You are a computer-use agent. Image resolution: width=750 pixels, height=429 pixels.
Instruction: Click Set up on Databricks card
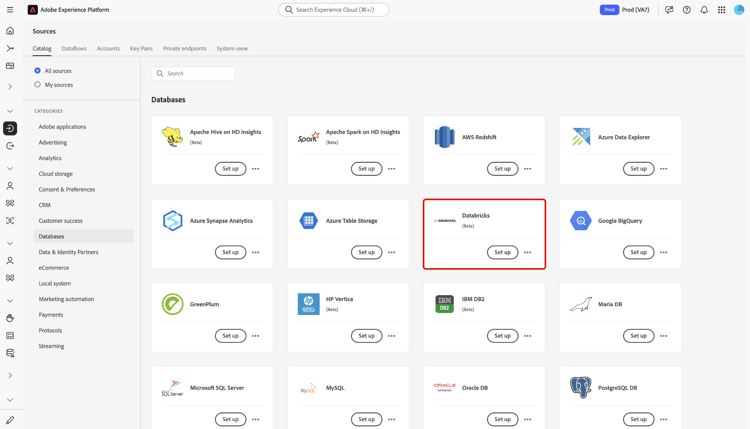[502, 253]
